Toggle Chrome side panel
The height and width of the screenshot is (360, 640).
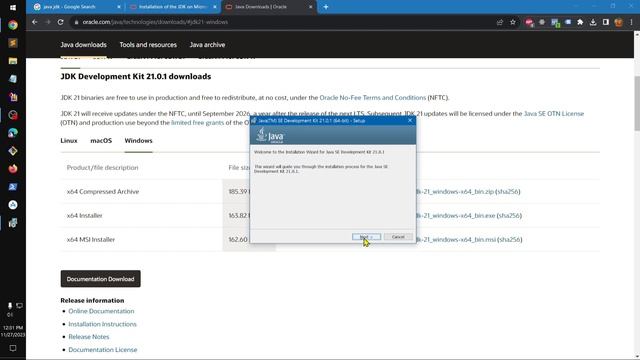(x=606, y=22)
